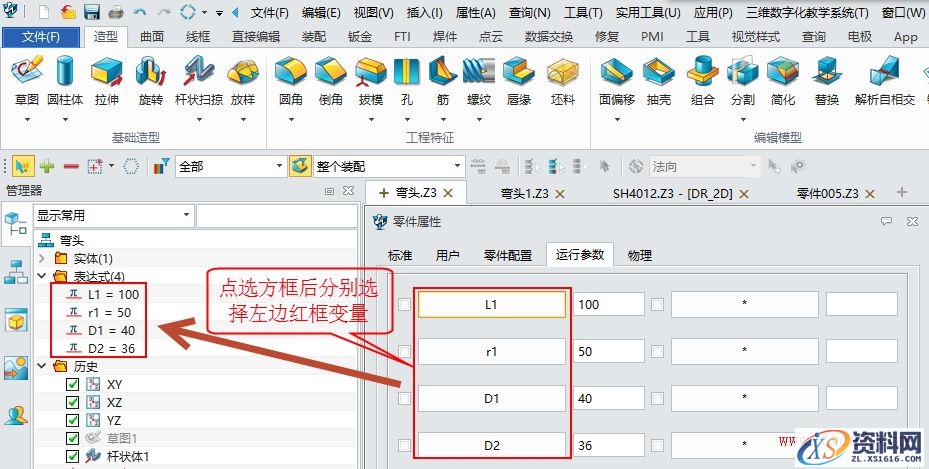Toggle the checkbox left of D2 parameter
929x469 pixels.
click(x=404, y=445)
